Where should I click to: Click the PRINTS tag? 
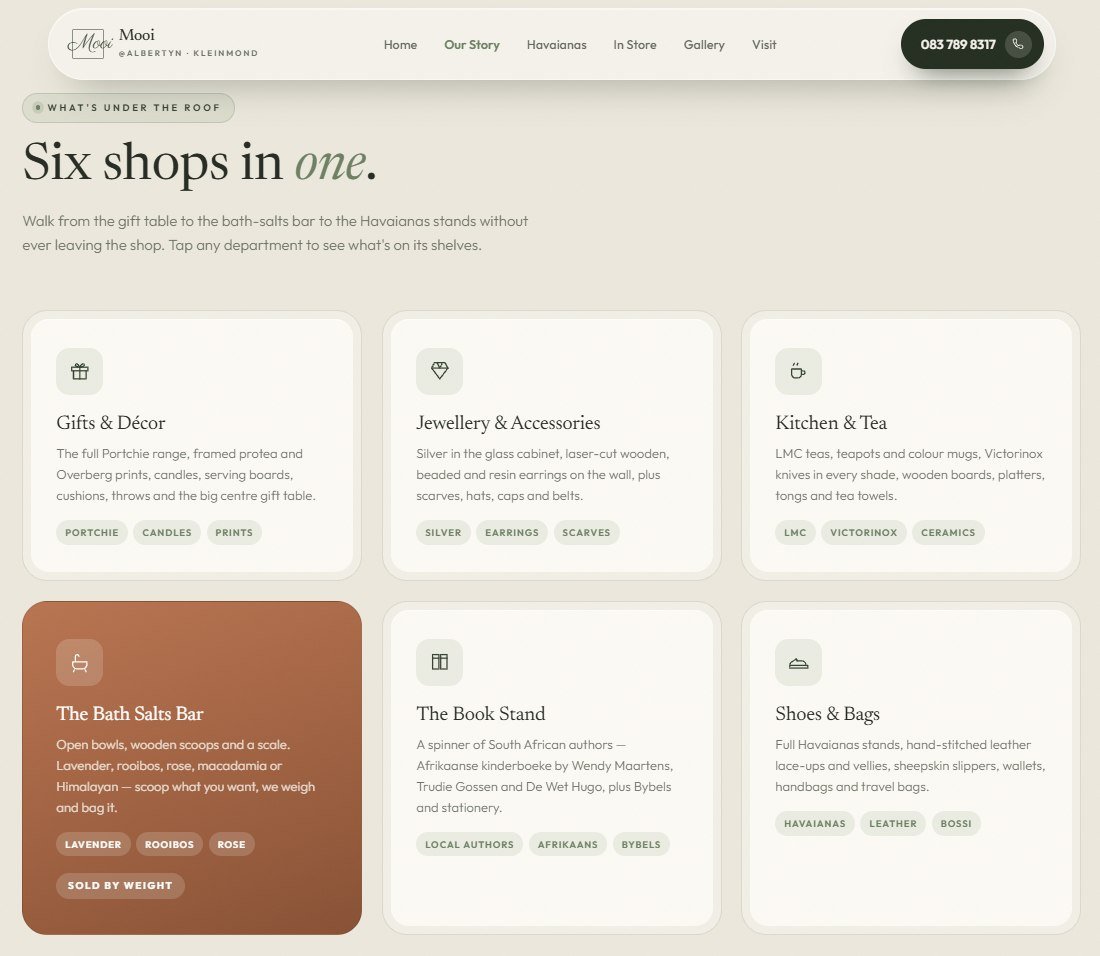pos(234,532)
